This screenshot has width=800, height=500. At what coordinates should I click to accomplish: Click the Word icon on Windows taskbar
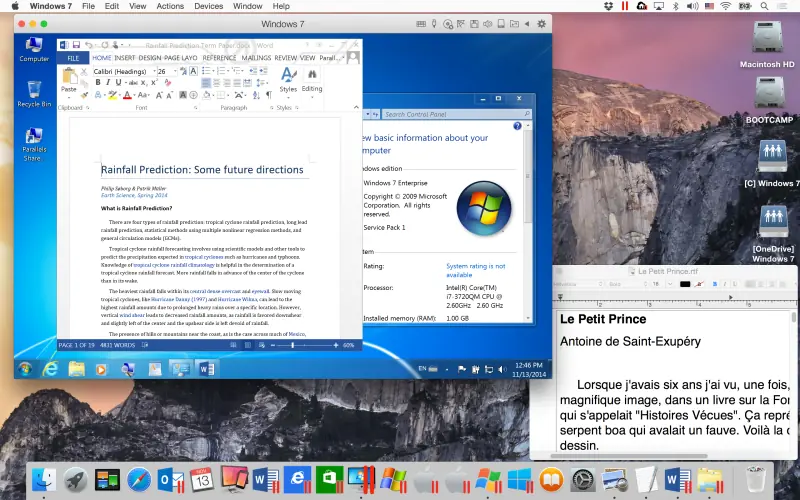tap(207, 368)
